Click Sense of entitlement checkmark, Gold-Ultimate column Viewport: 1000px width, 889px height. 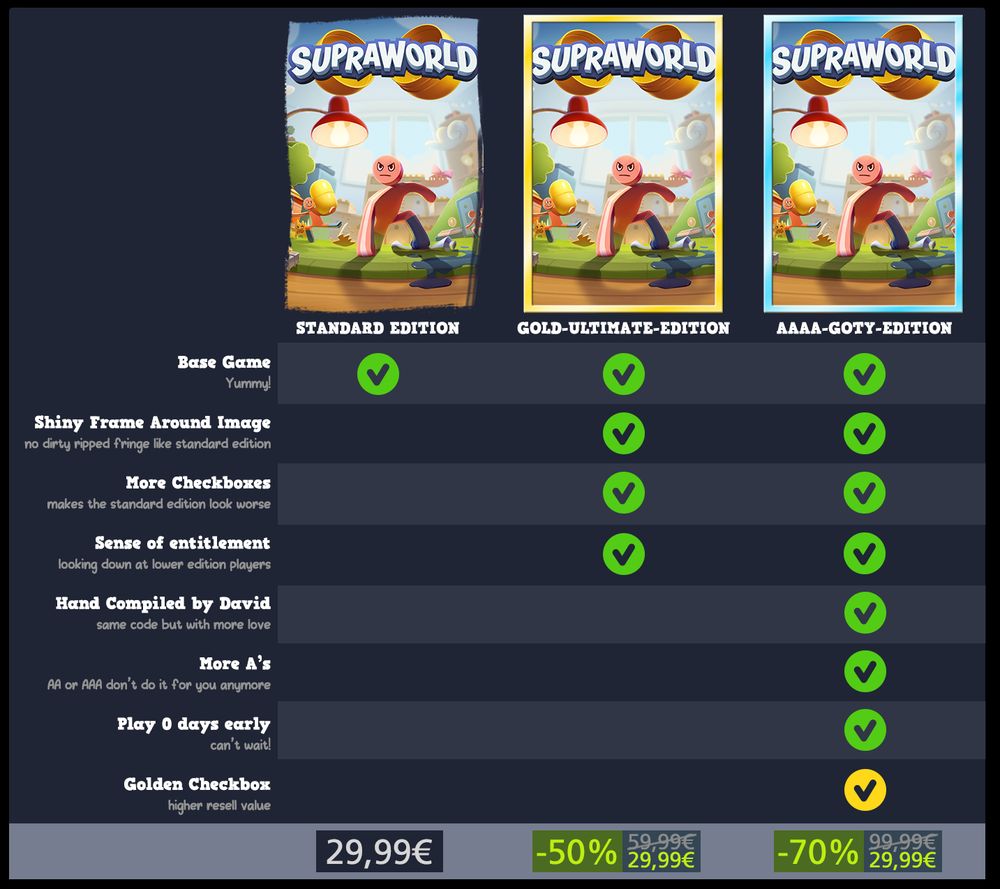[x=624, y=554]
